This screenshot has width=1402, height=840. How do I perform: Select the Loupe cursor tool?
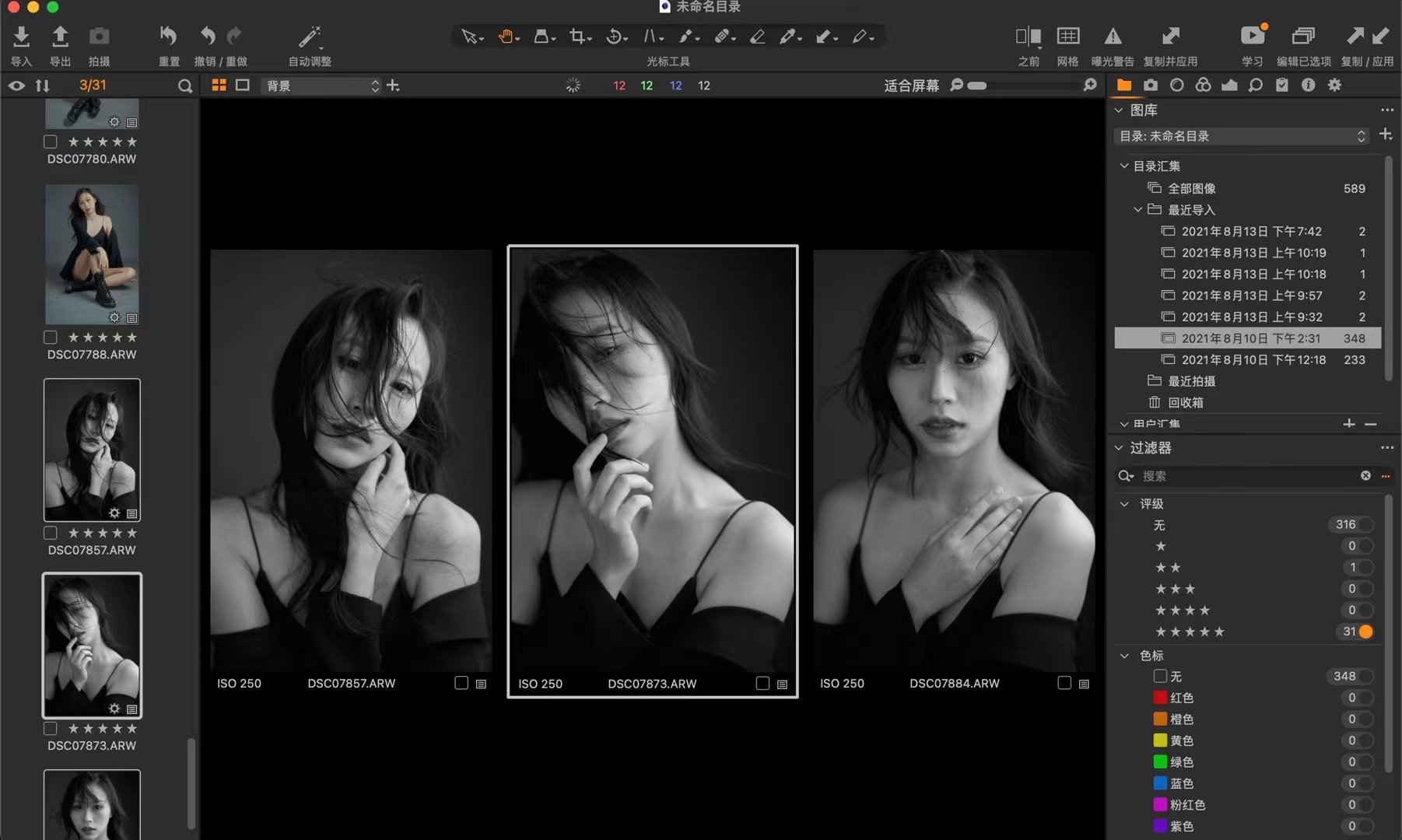point(544,37)
